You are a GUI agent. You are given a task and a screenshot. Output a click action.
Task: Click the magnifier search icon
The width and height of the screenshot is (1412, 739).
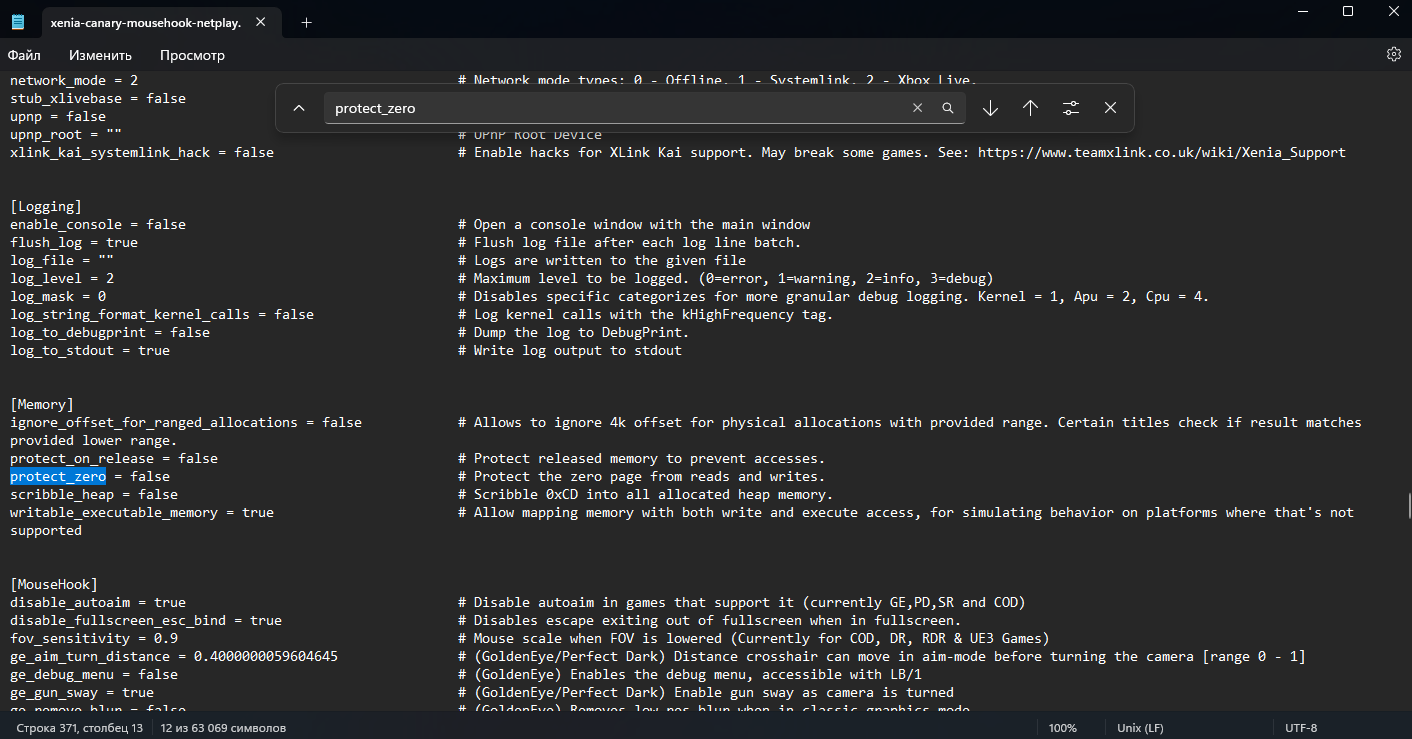click(x=948, y=108)
